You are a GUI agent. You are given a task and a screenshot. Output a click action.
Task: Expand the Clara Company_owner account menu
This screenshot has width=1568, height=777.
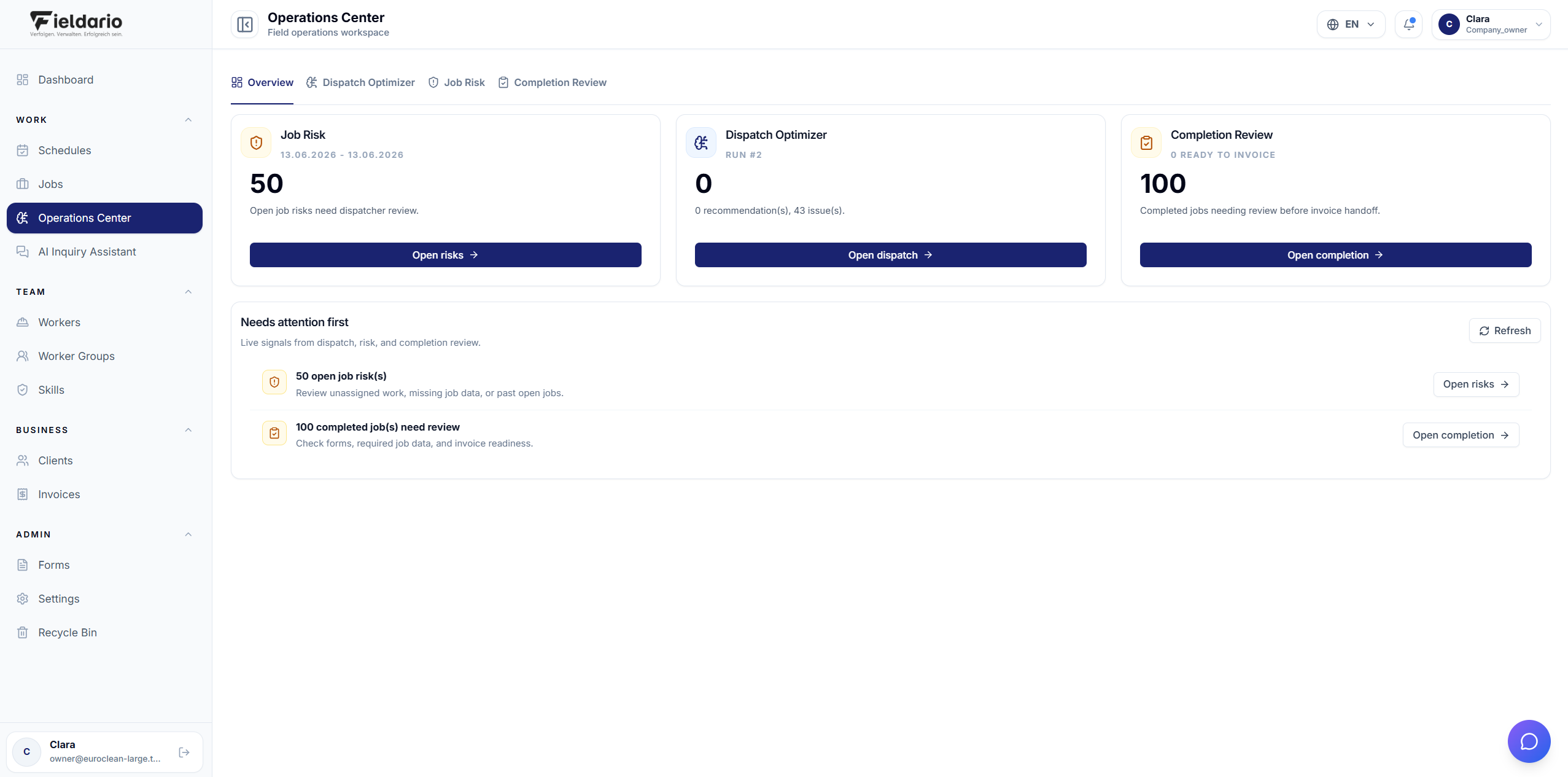(x=1491, y=25)
